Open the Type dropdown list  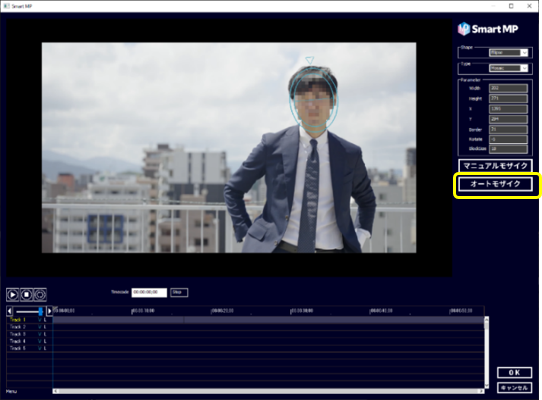(x=508, y=68)
